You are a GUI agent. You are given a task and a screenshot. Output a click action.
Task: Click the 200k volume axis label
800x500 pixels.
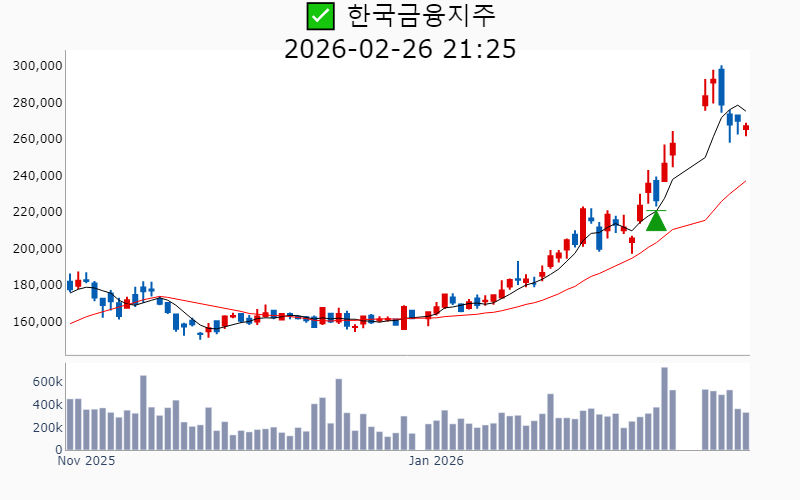(47, 428)
